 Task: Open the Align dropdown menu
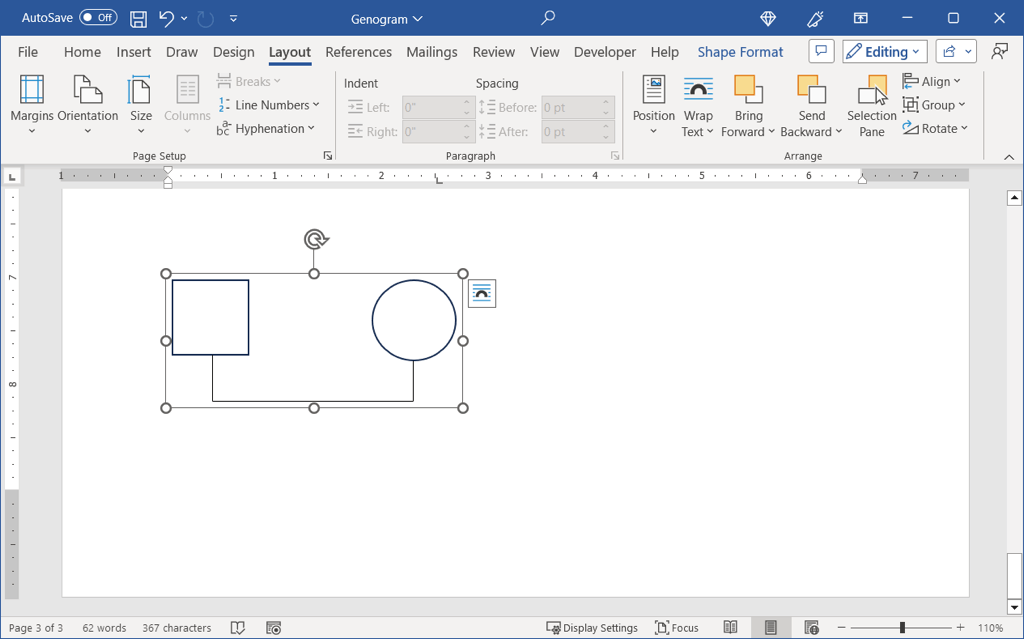(932, 81)
